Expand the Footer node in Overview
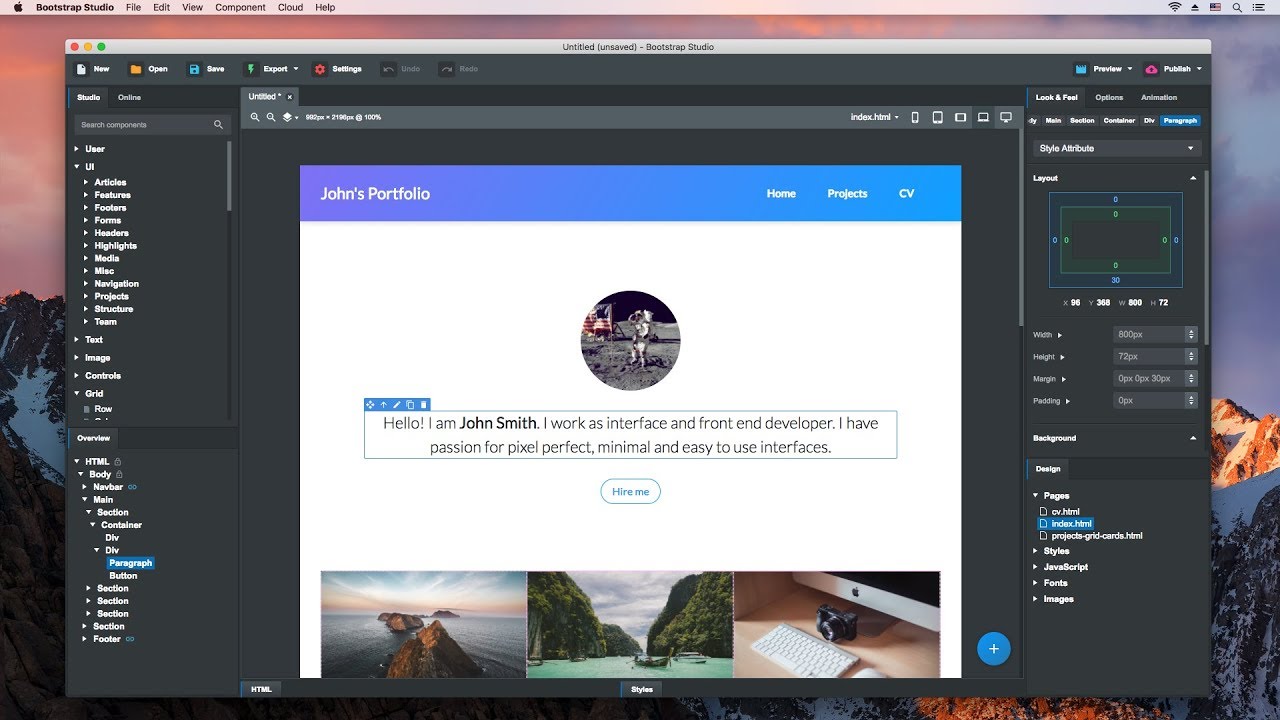The width and height of the screenshot is (1280, 720). click(x=85, y=639)
